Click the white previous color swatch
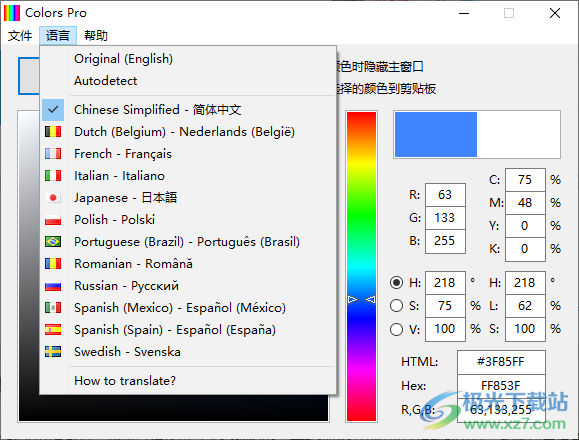The width and height of the screenshot is (579, 440). click(518, 134)
